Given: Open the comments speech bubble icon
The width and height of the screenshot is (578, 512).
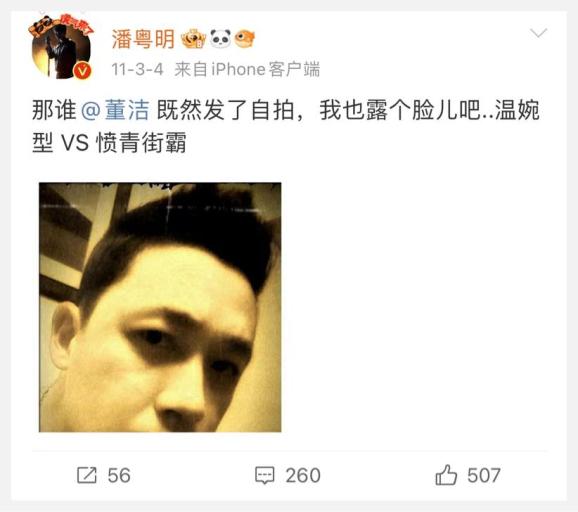Looking at the screenshot, I should (x=265, y=475).
